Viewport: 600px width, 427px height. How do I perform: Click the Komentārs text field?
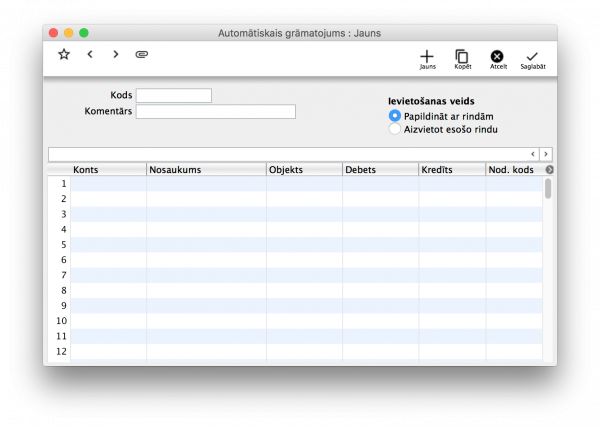click(x=216, y=112)
